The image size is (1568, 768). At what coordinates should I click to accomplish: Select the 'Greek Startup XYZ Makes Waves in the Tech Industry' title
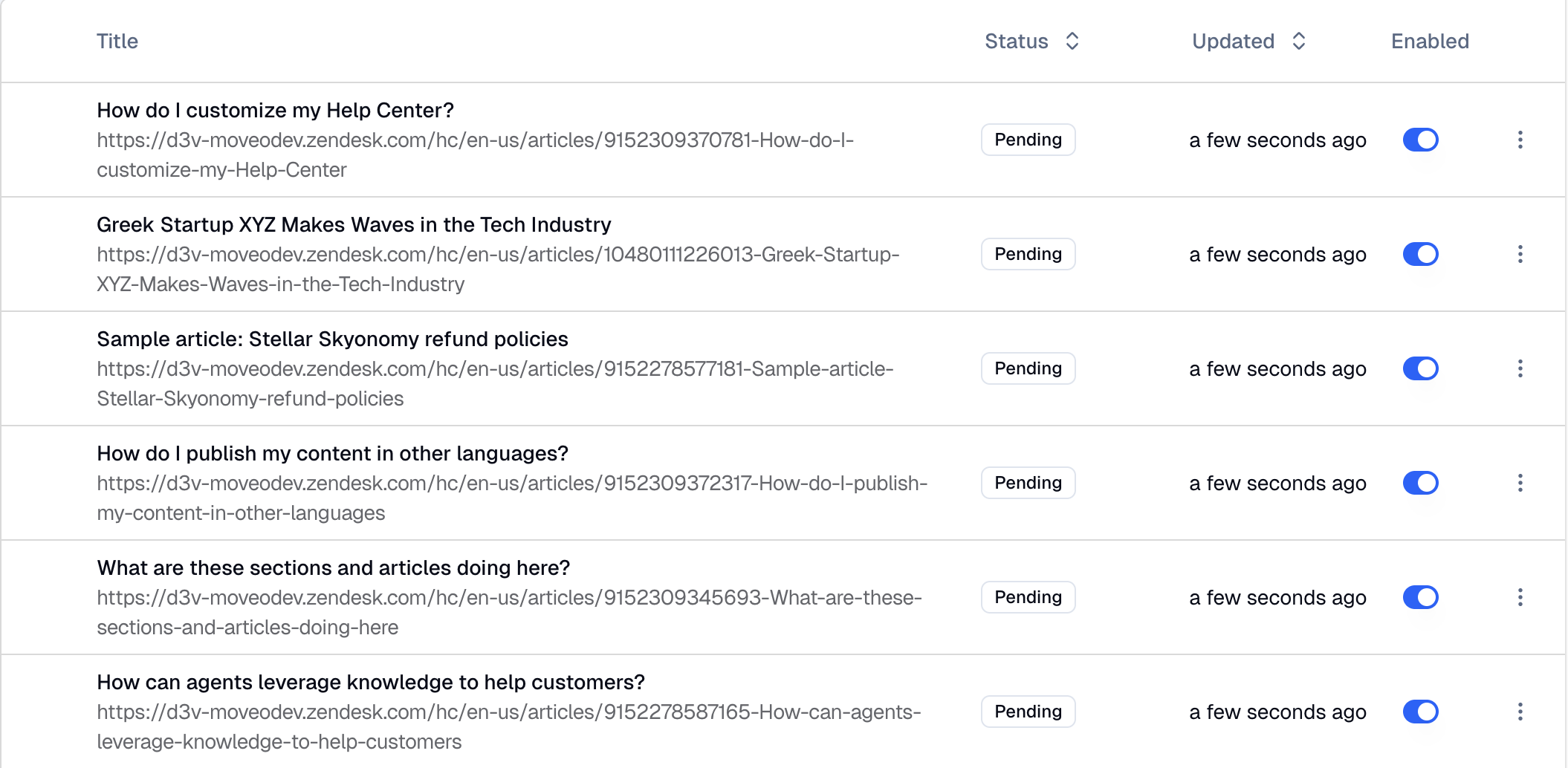pyautogui.click(x=354, y=224)
